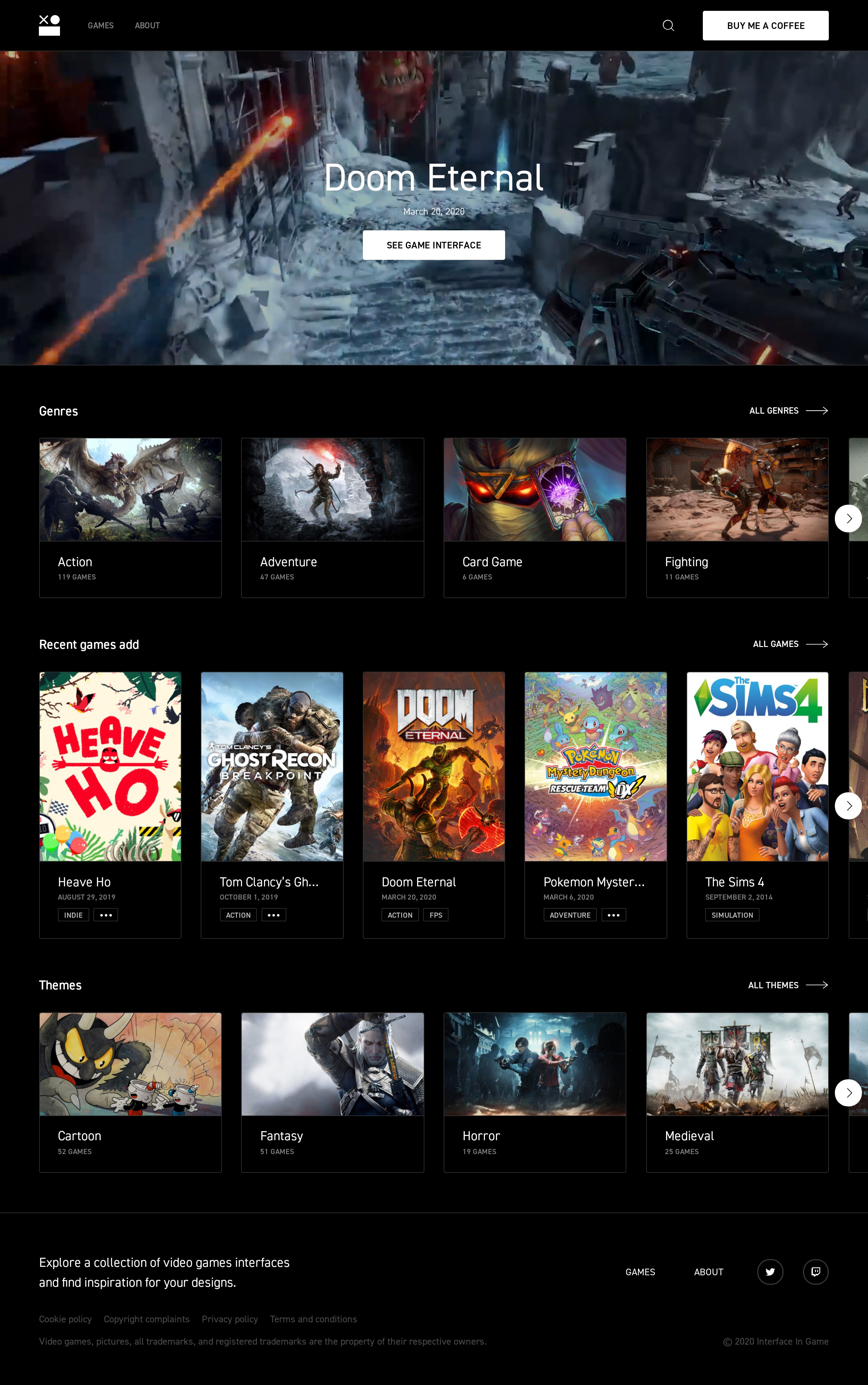Click See Game Interface button
Image resolution: width=868 pixels, height=1385 pixels.
[x=433, y=245]
